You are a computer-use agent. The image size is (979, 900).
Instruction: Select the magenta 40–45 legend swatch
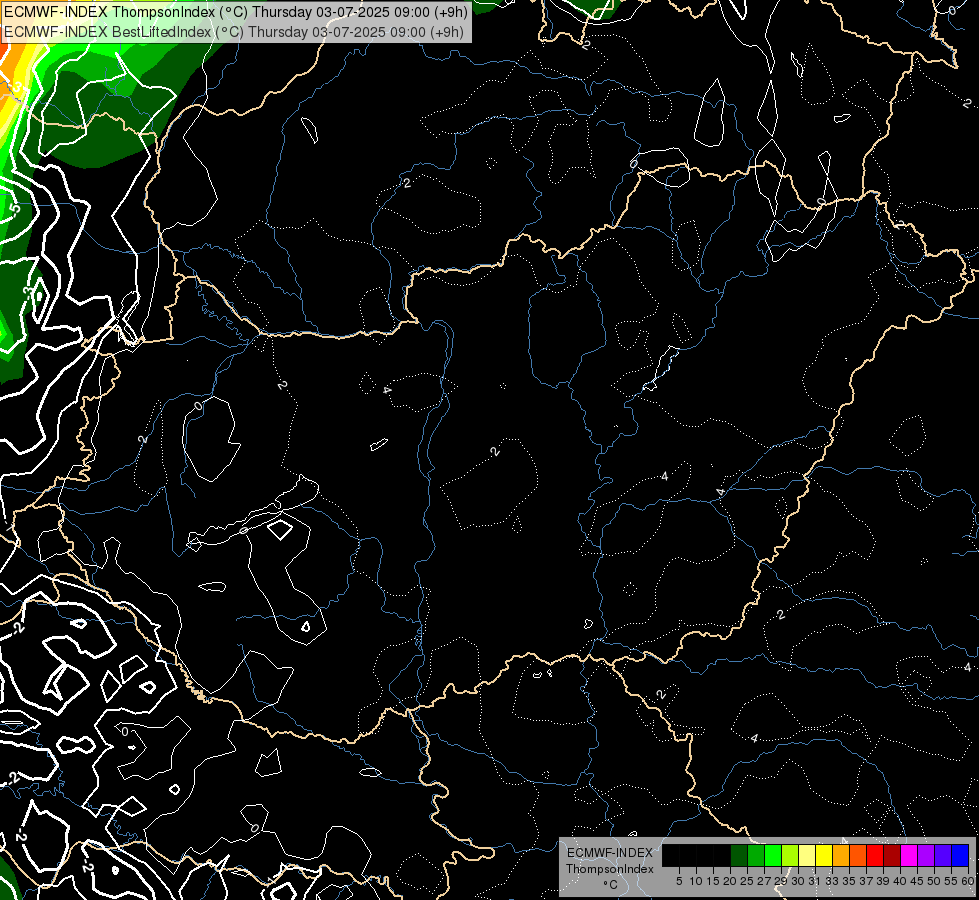tap(909, 855)
